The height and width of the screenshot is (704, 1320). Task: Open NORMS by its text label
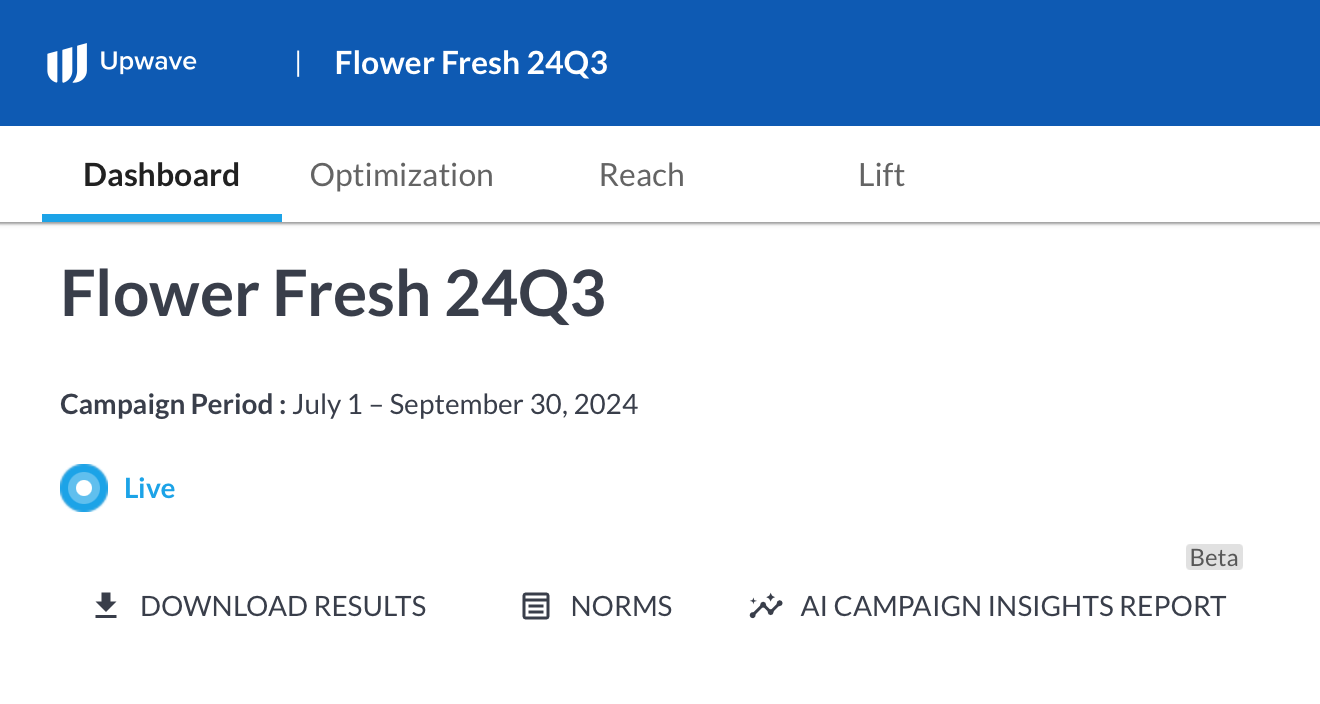621,606
